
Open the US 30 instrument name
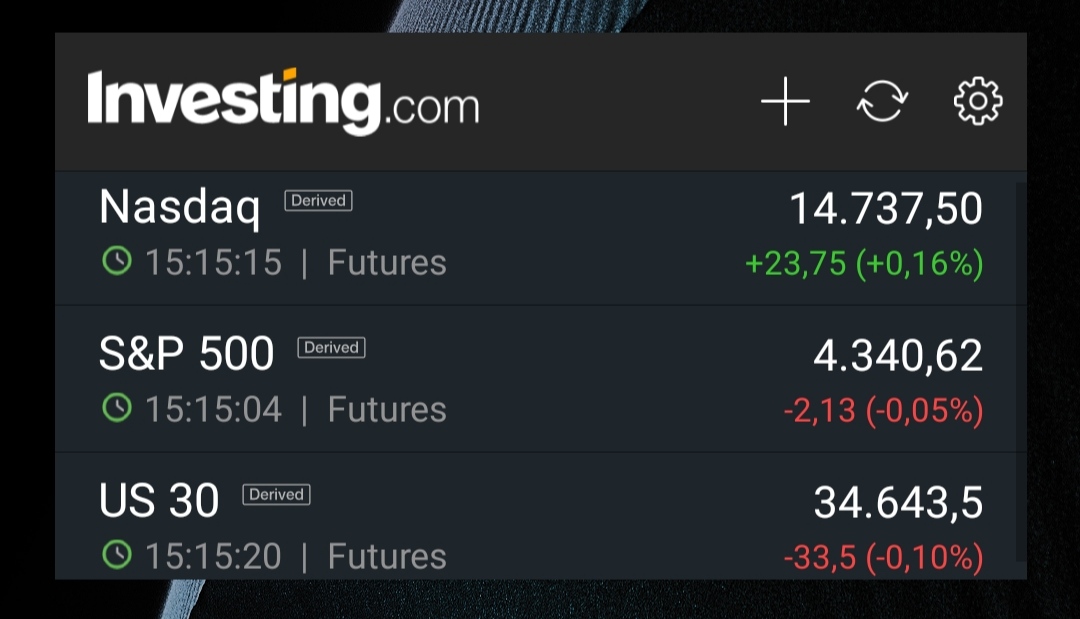(159, 501)
